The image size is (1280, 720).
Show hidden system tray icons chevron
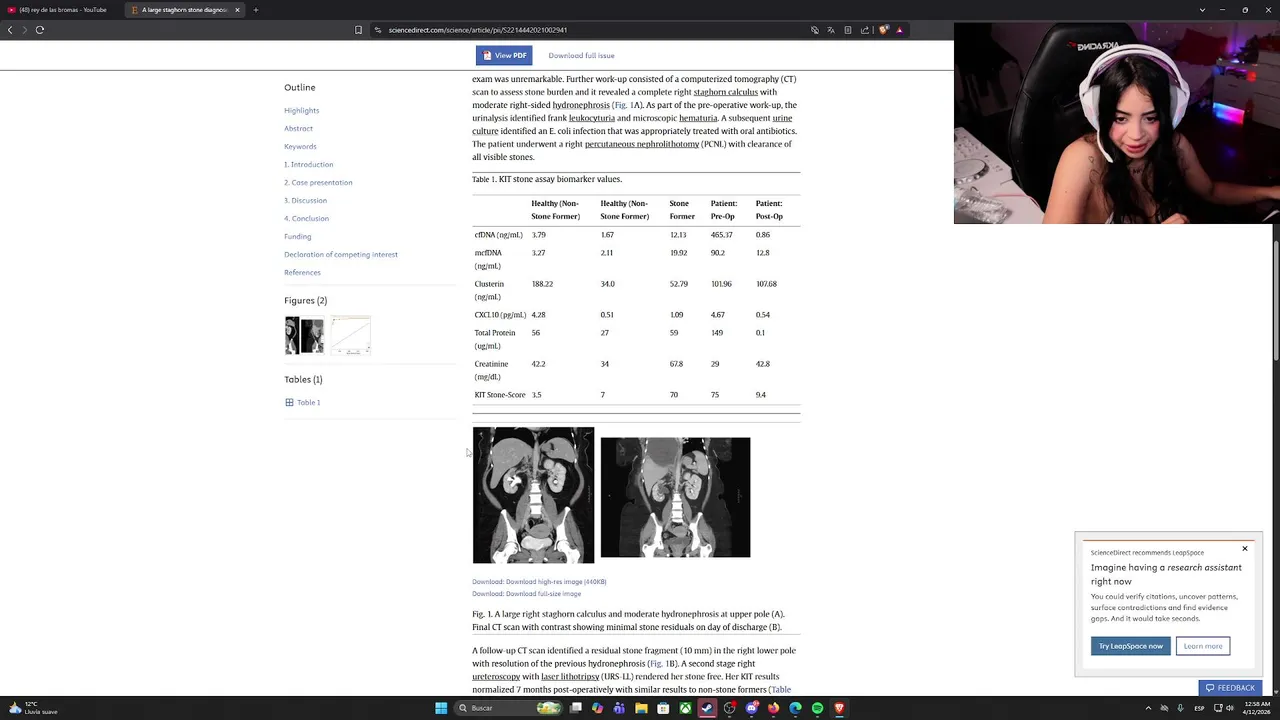tap(1148, 708)
